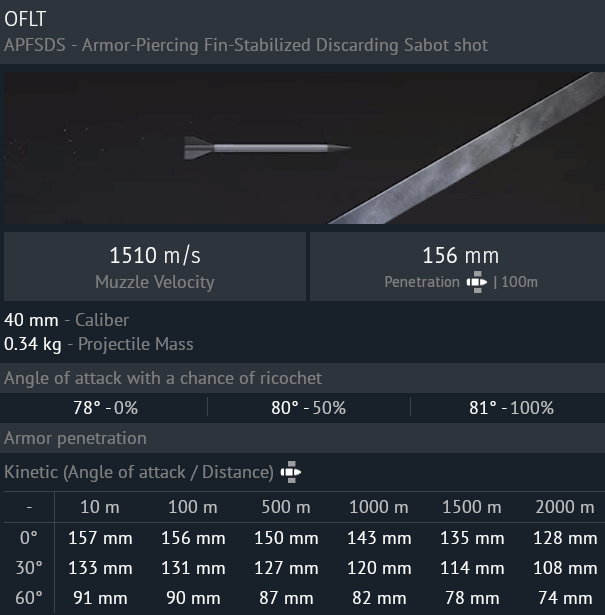Click the 40 mm Caliber line
The image size is (605, 615).
(66, 320)
